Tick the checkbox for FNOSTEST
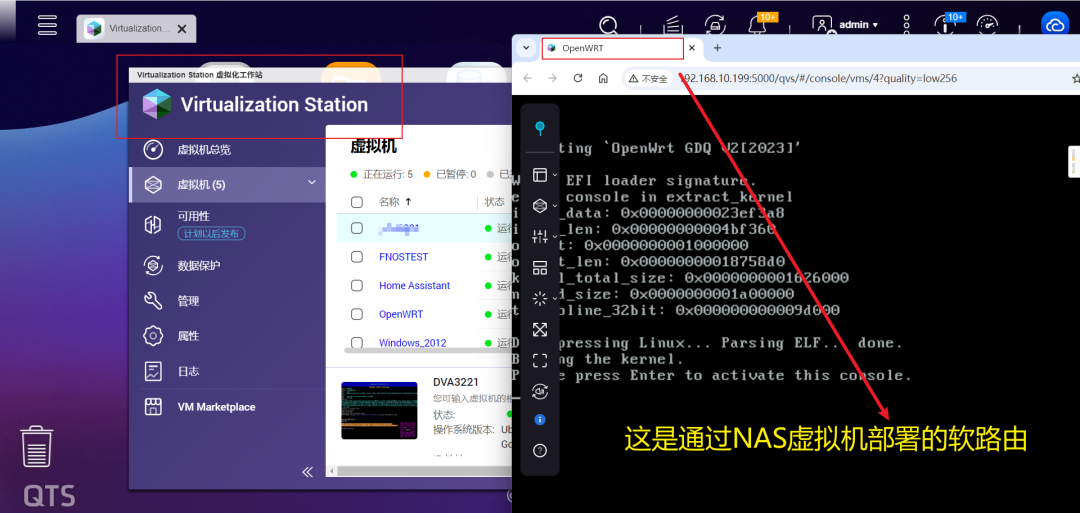The width and height of the screenshot is (1080, 513). tap(357, 257)
